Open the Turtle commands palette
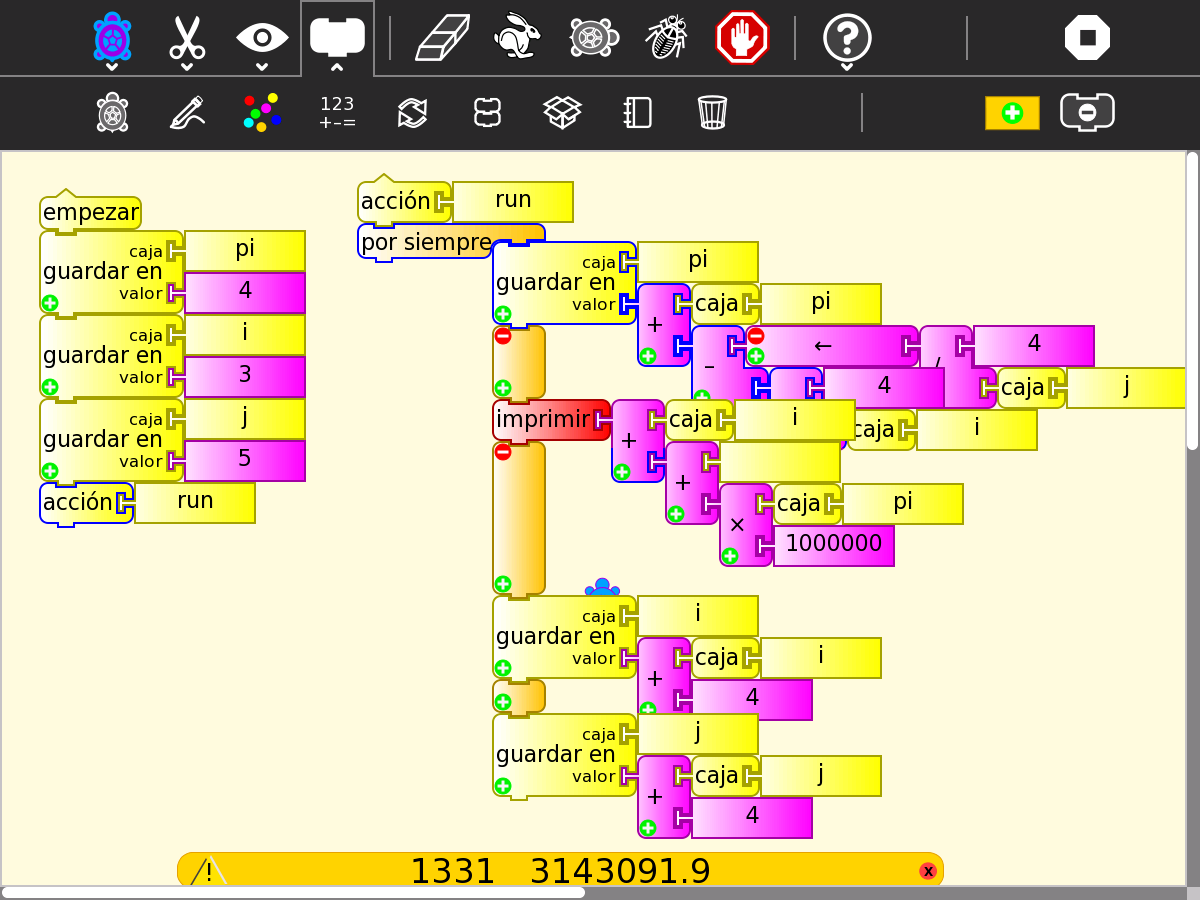 pyautogui.click(x=112, y=112)
